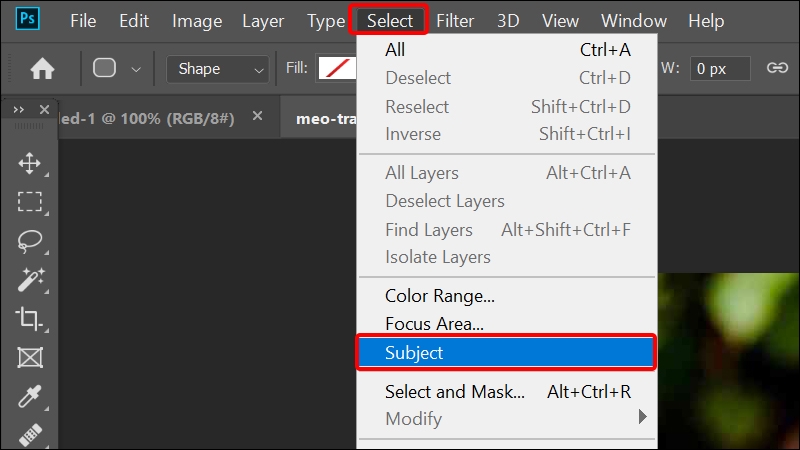
Task: Open the 3D menu
Action: click(x=508, y=21)
